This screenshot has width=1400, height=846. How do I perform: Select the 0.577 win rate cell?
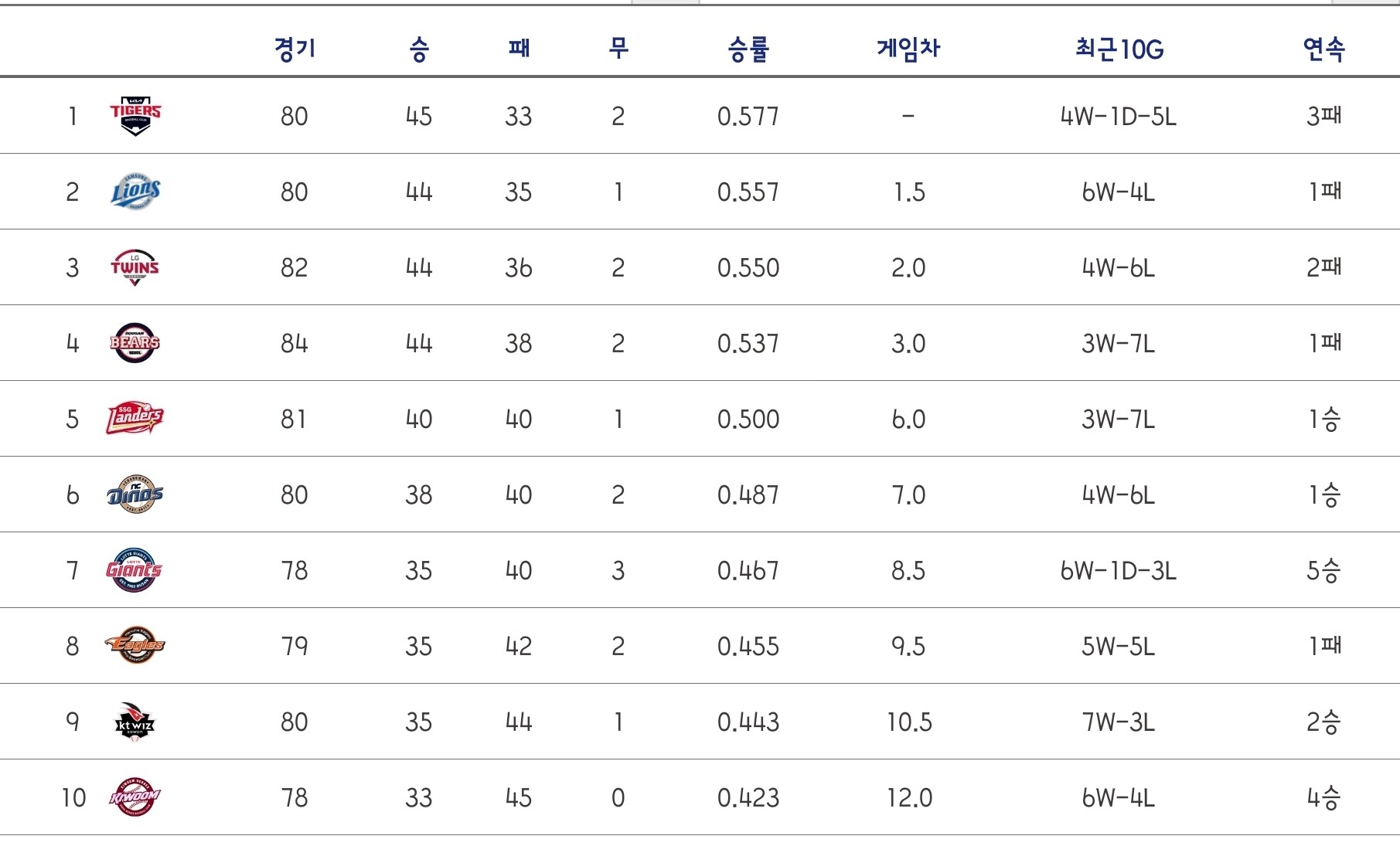point(748,117)
